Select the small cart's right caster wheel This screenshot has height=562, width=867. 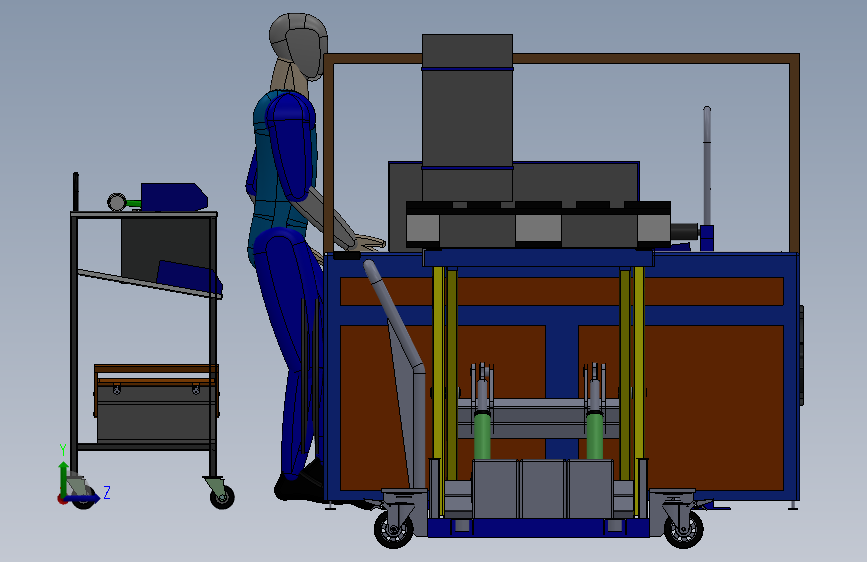click(x=222, y=496)
